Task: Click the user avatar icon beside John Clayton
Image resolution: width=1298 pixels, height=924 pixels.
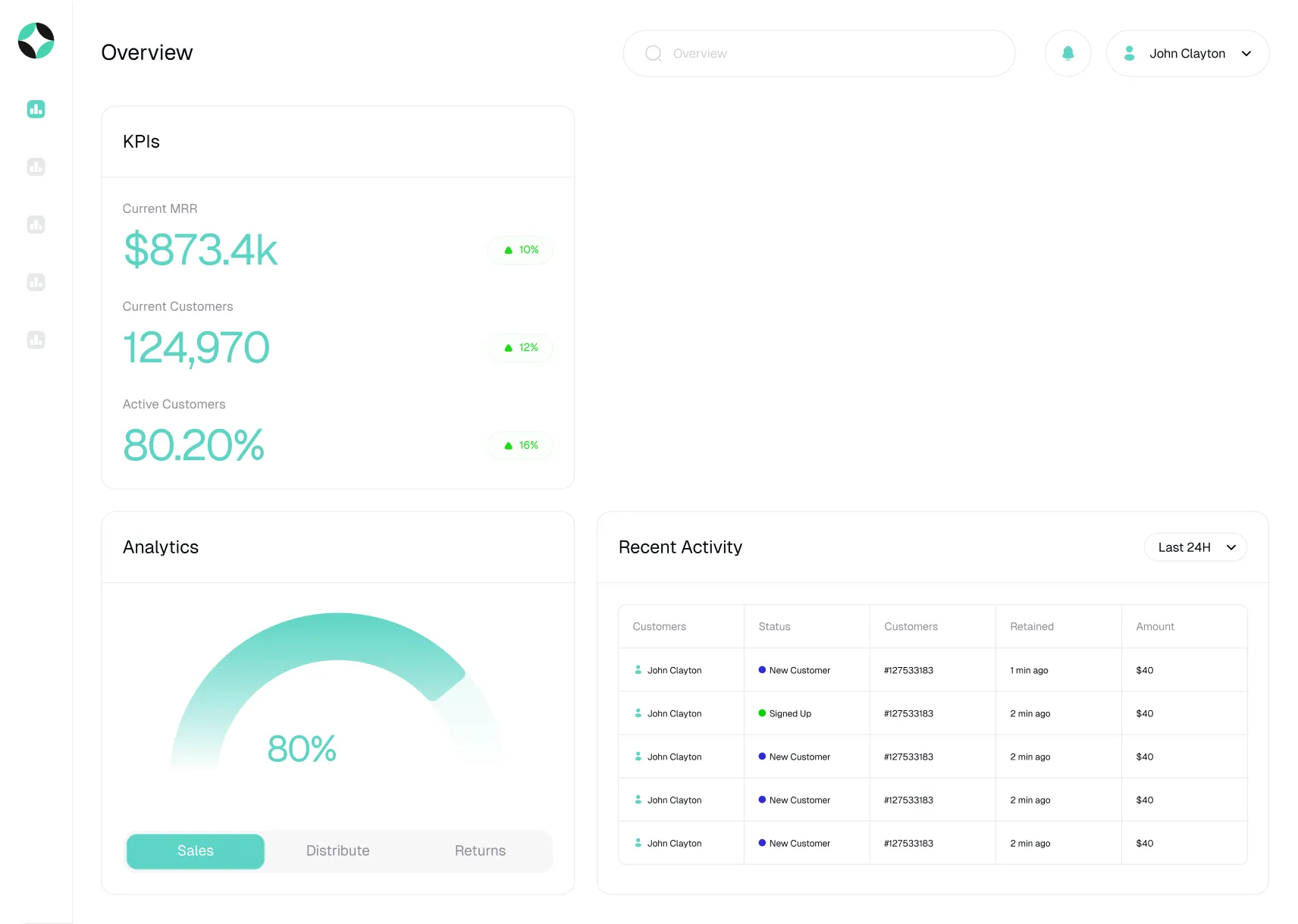Action: (x=1129, y=53)
